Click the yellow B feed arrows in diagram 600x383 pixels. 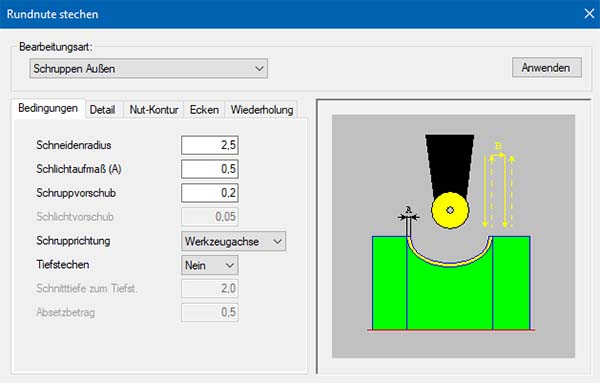pyautogui.click(x=499, y=187)
